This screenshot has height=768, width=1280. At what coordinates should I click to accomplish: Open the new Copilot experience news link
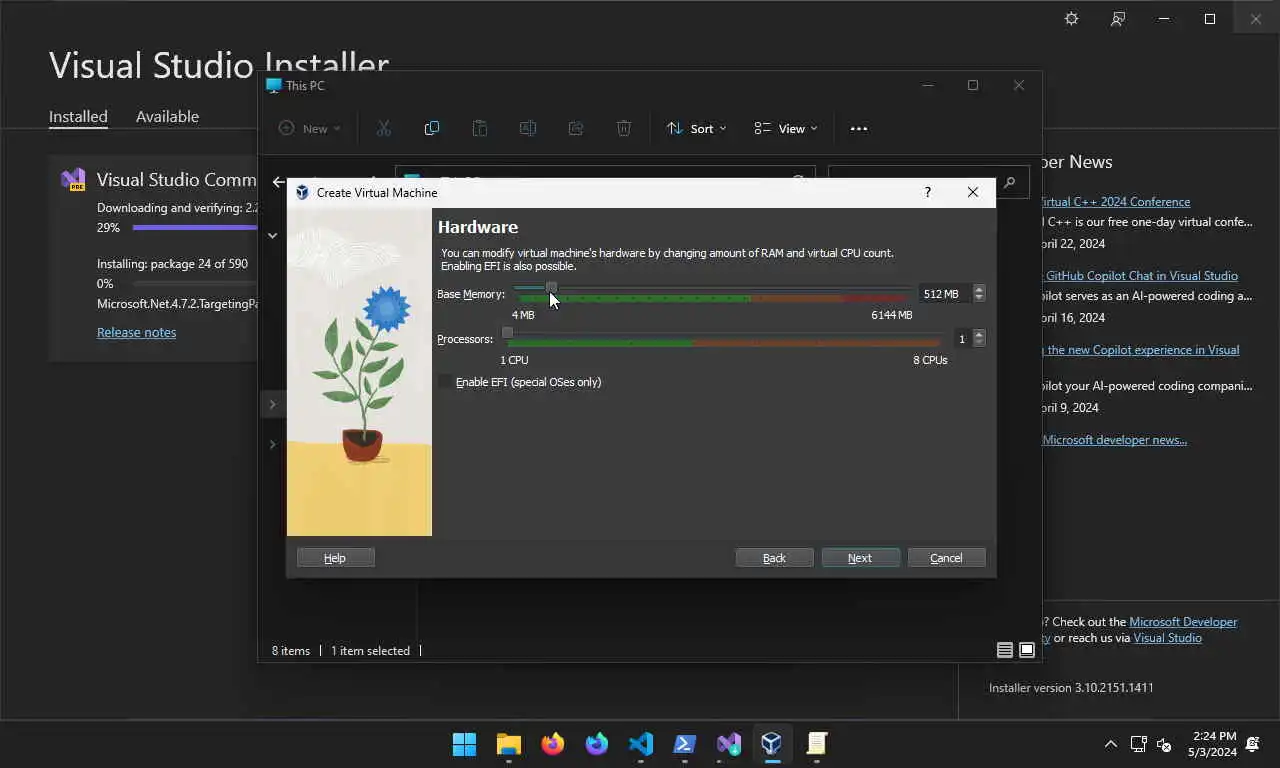click(1140, 350)
